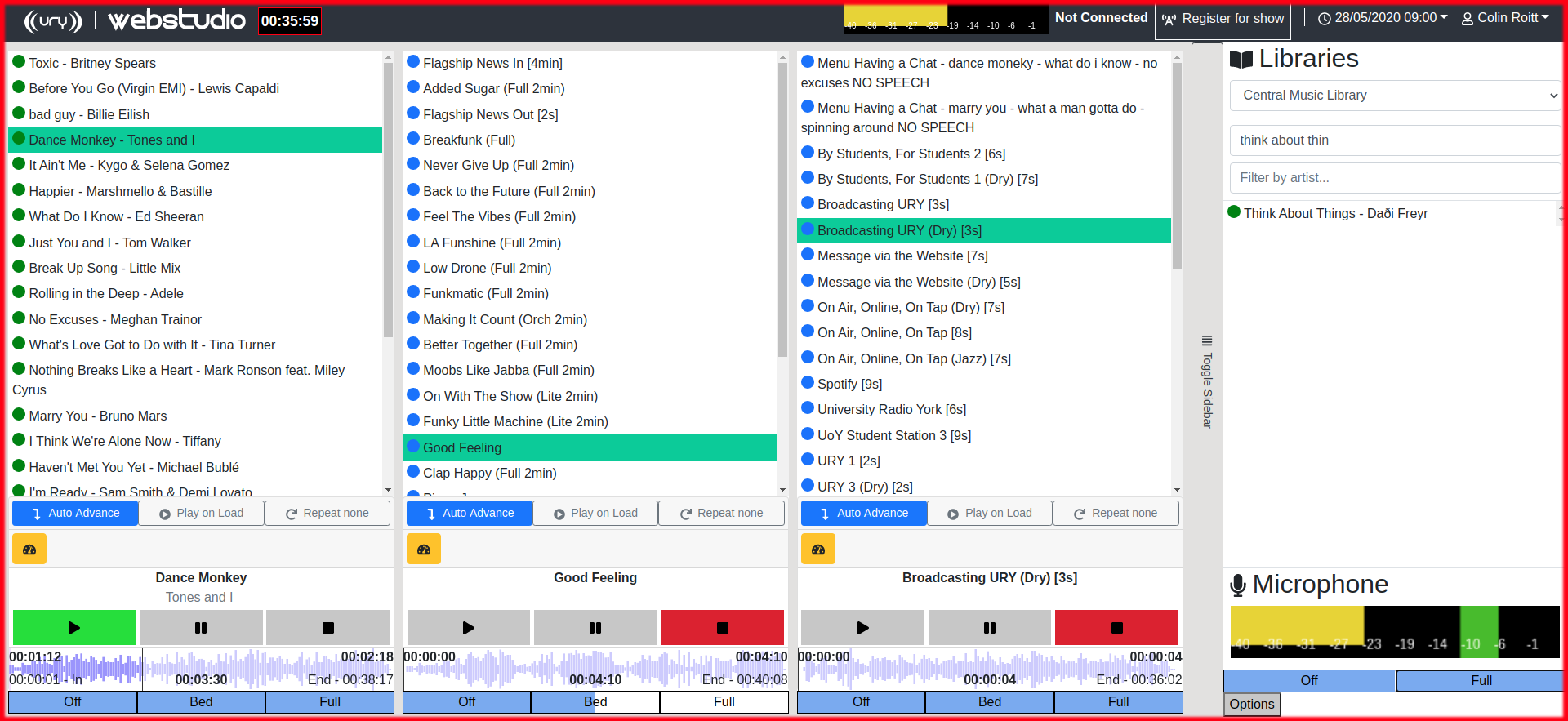Click the Filter by artist input field
The height and width of the screenshot is (721, 1568).
1395,178
